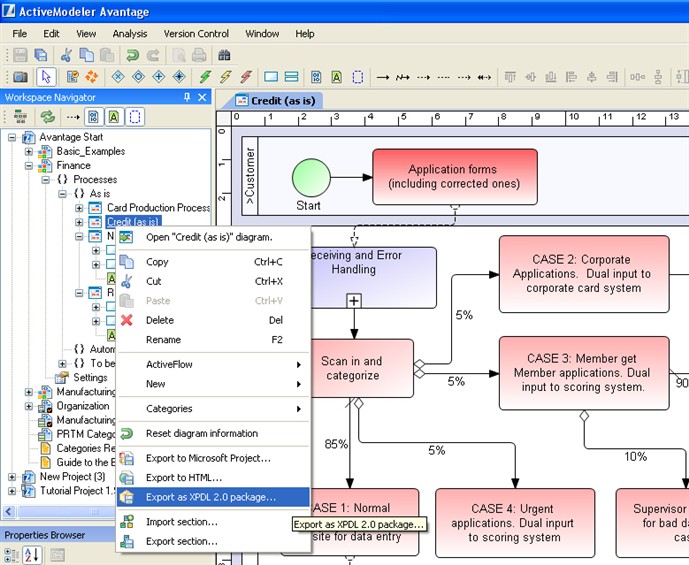Select Organization tree item
Image resolution: width=689 pixels, height=565 pixels.
83,406
